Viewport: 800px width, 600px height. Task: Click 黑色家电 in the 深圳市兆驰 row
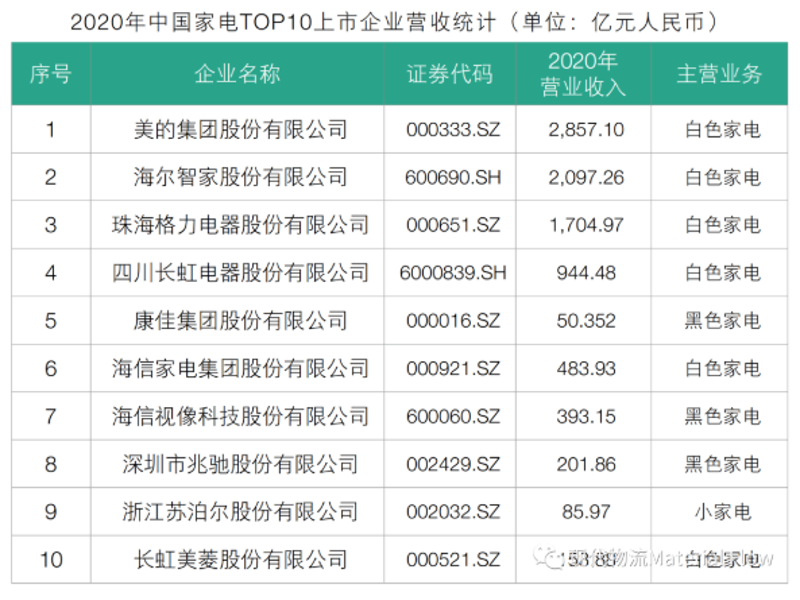click(723, 464)
